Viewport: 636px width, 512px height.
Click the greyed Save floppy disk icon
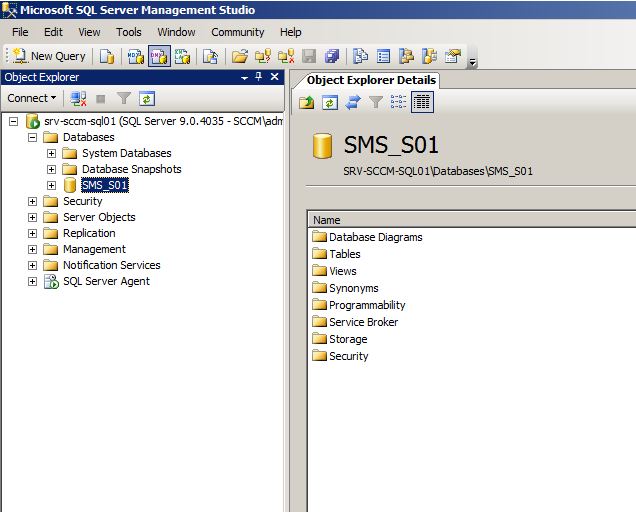[309, 56]
